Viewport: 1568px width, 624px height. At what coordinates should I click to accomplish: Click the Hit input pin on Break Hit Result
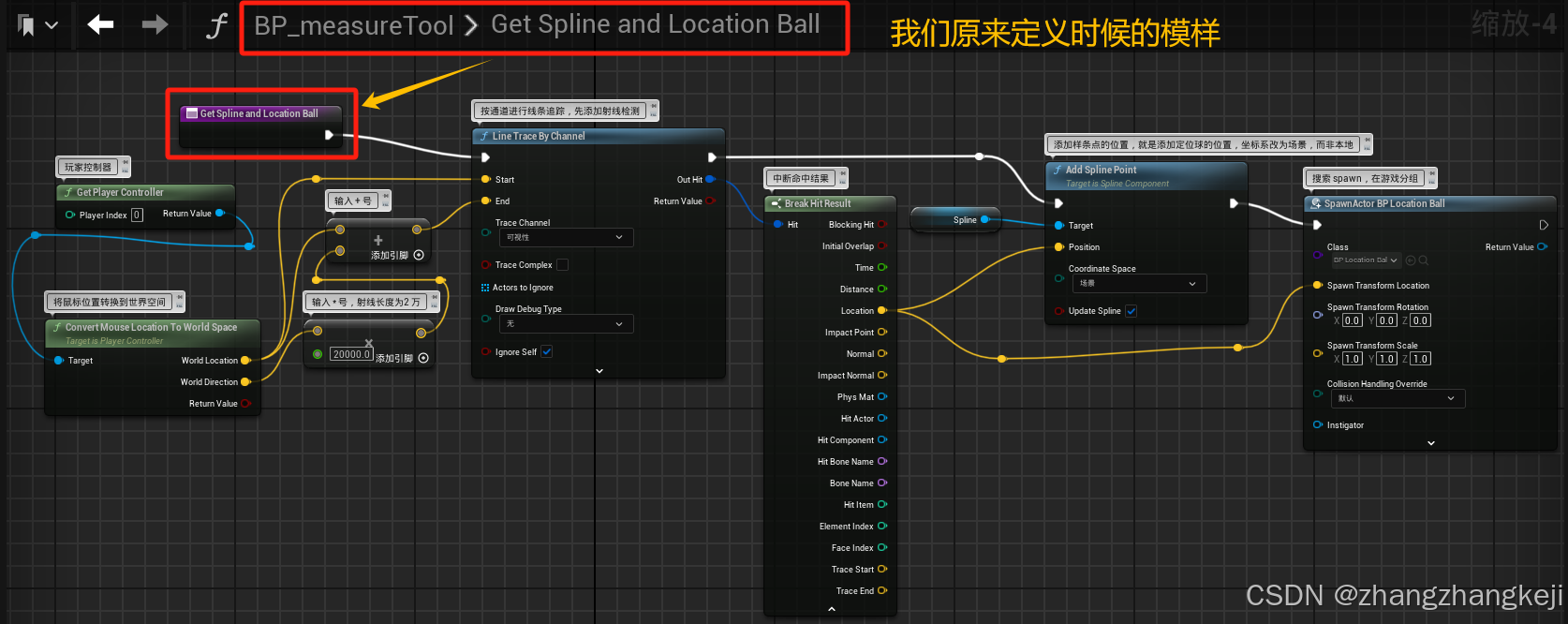778,225
